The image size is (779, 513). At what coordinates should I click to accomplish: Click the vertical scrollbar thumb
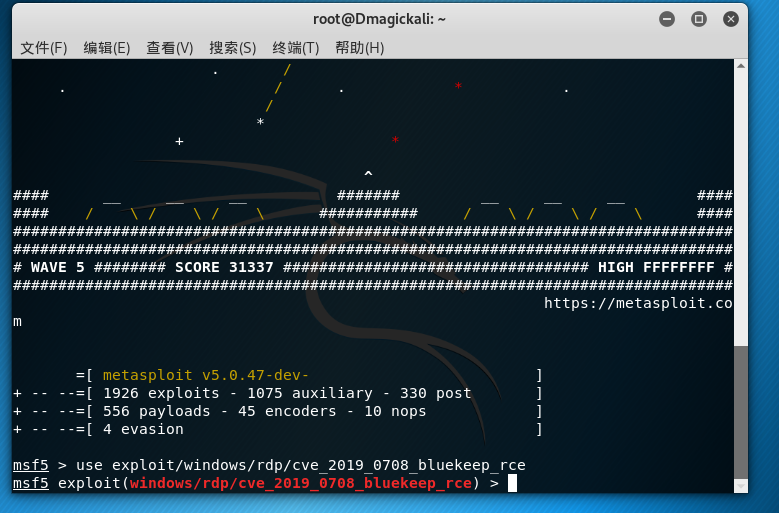click(741, 412)
